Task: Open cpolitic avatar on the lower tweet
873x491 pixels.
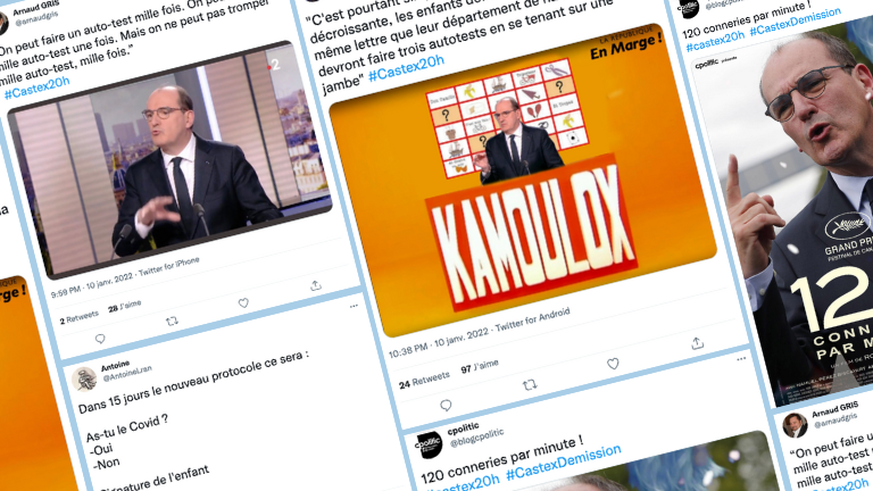Action: (429, 445)
